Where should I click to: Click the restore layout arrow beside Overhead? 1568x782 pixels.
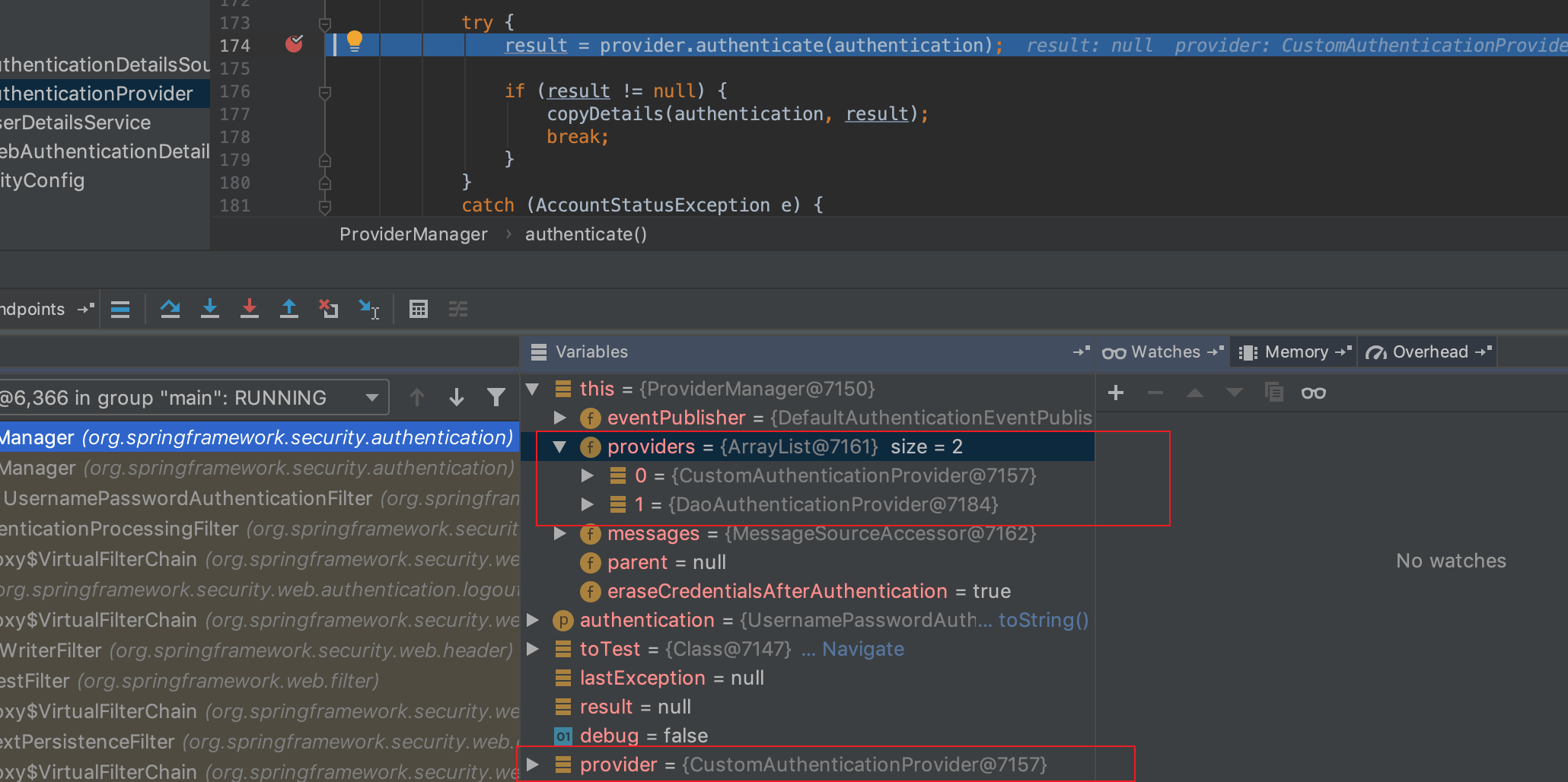1484,351
